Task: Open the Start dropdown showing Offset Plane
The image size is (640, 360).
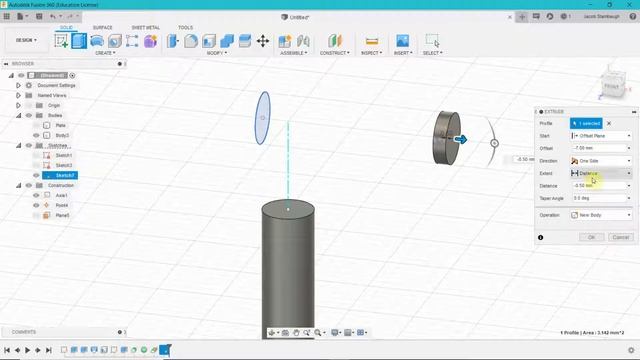Action: 601,136
